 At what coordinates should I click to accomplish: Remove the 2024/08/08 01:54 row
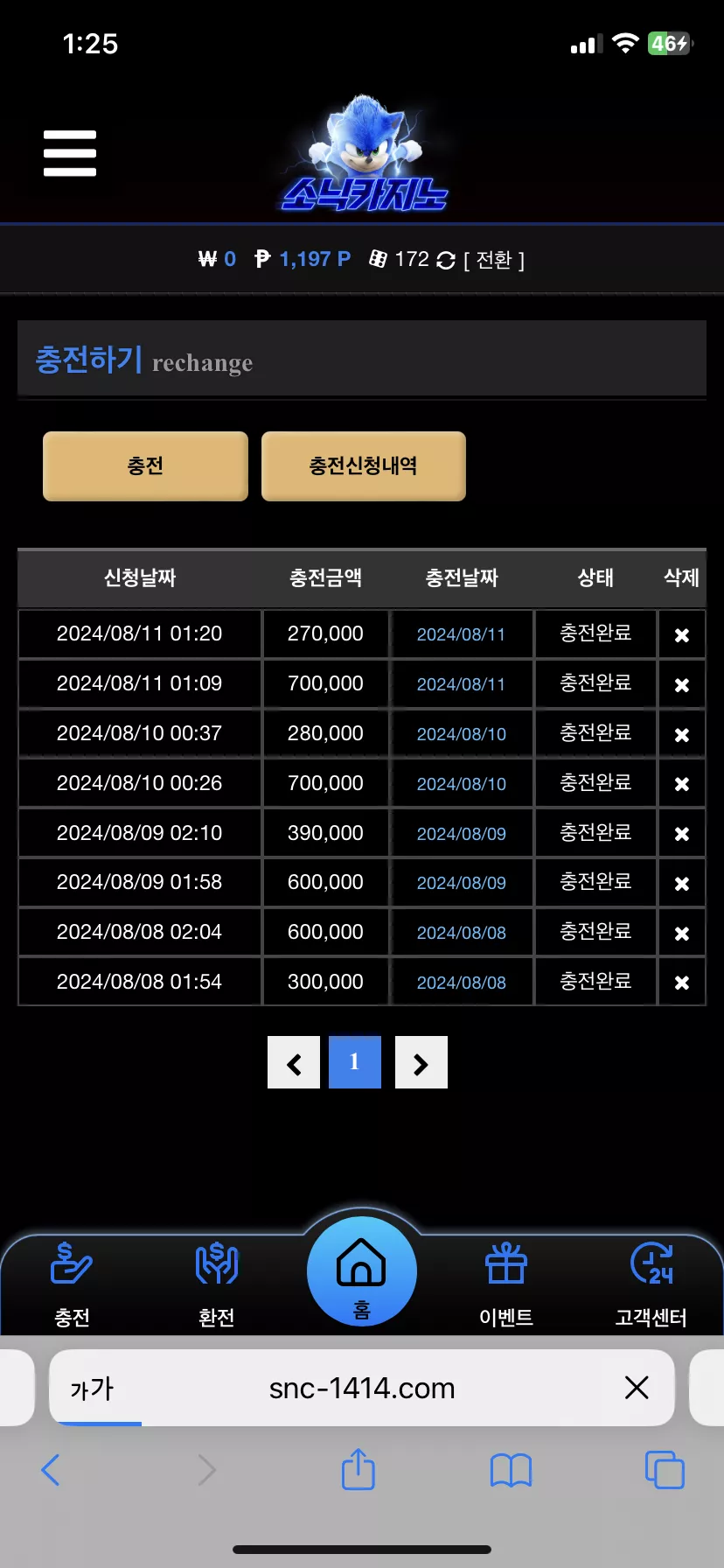[682, 983]
